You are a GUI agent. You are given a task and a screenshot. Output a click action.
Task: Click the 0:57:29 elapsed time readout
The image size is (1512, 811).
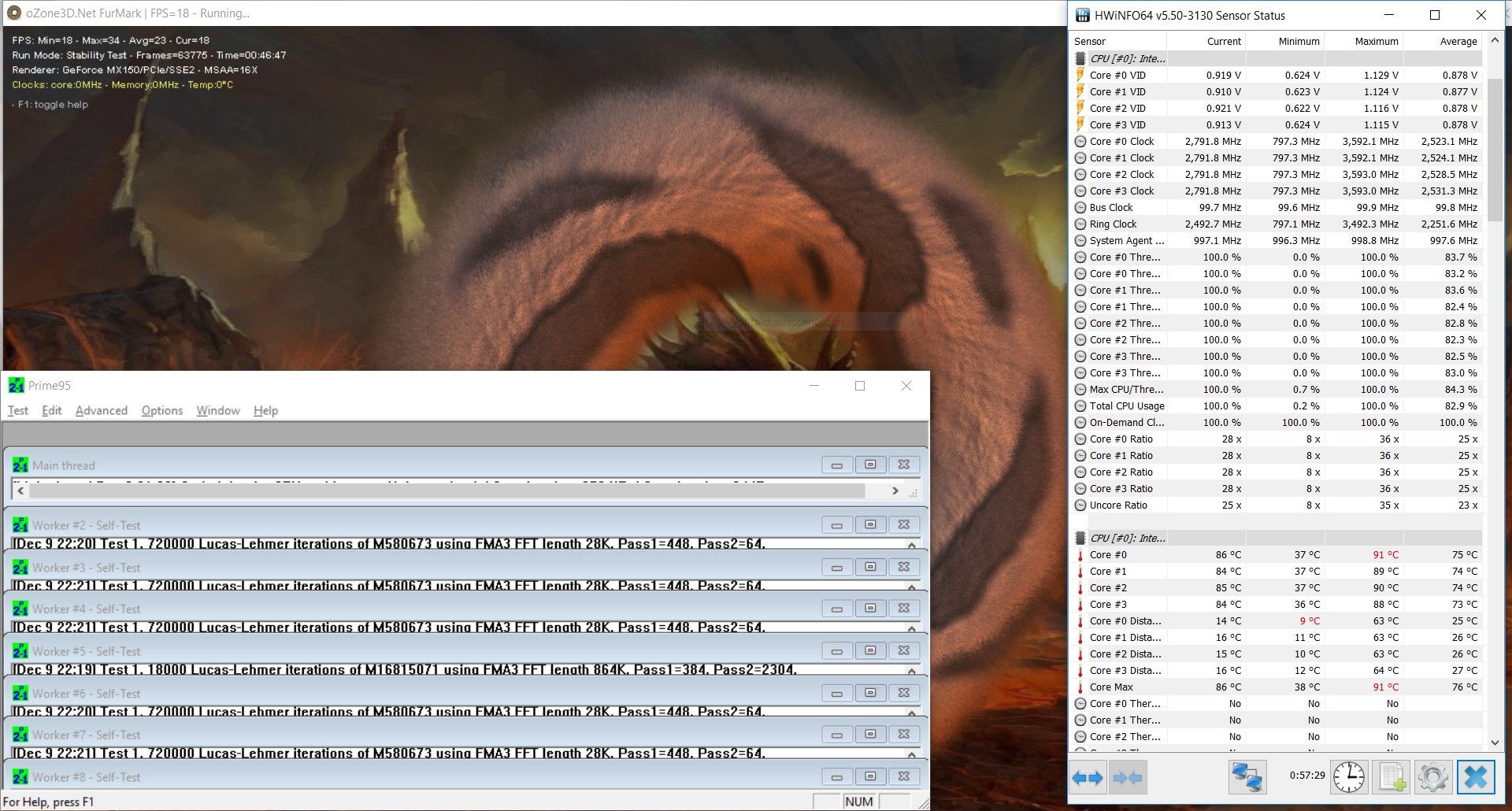(x=1307, y=776)
